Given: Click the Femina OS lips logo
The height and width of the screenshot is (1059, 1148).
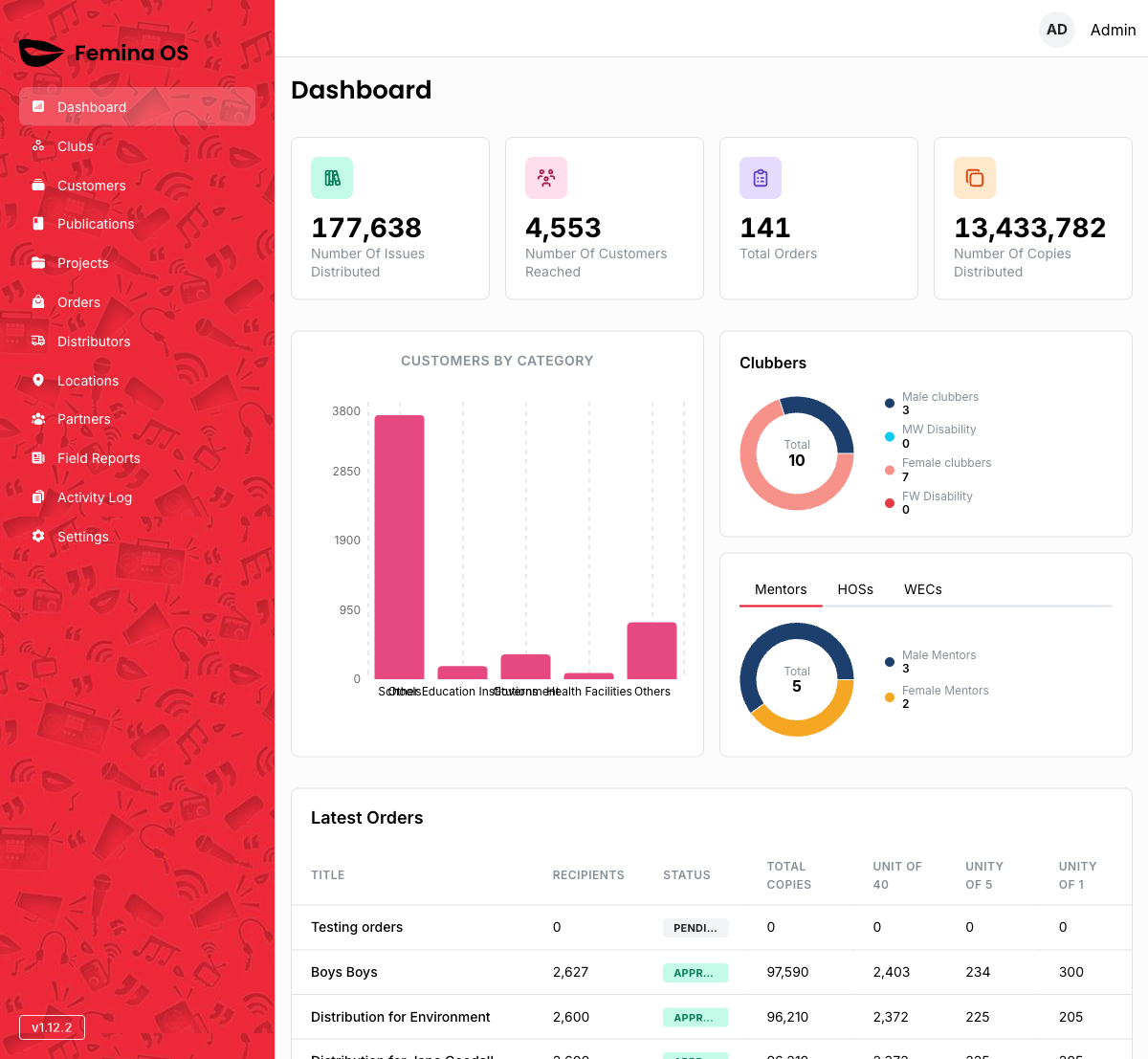Looking at the screenshot, I should (41, 53).
